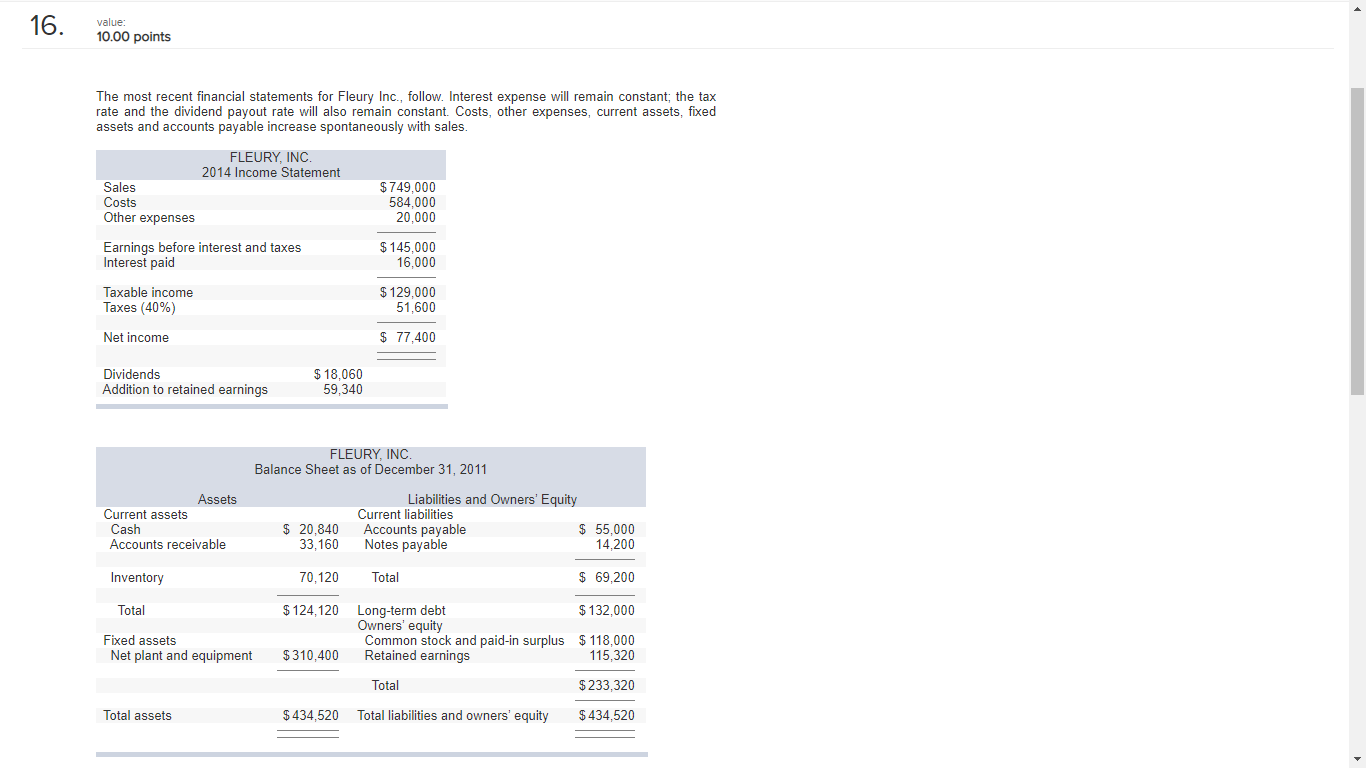
Task: Select the 10.00 points value label
Action: pos(132,36)
